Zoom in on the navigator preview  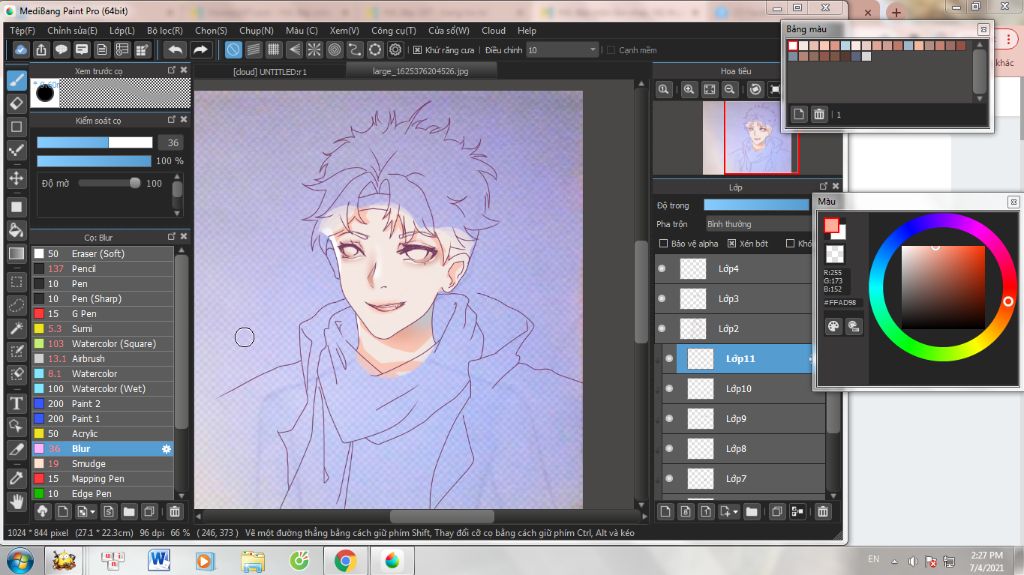tap(688, 90)
